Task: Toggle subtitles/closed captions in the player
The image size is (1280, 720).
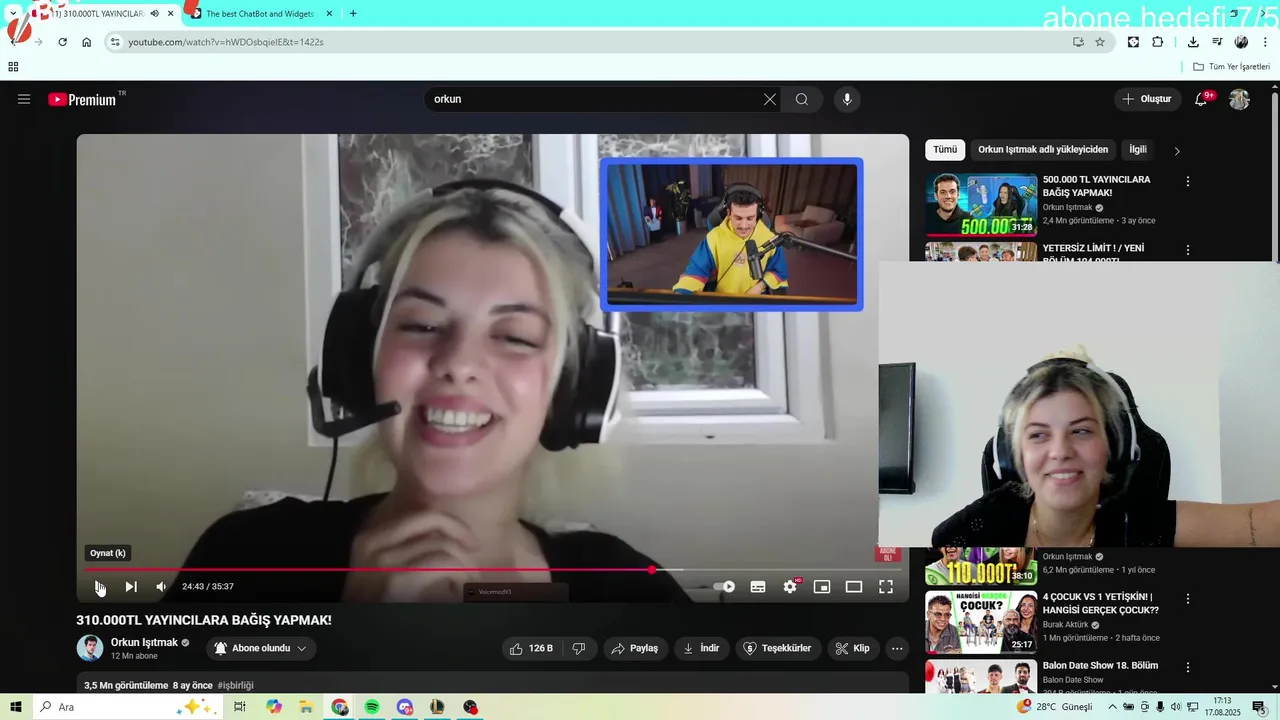Action: [758, 587]
